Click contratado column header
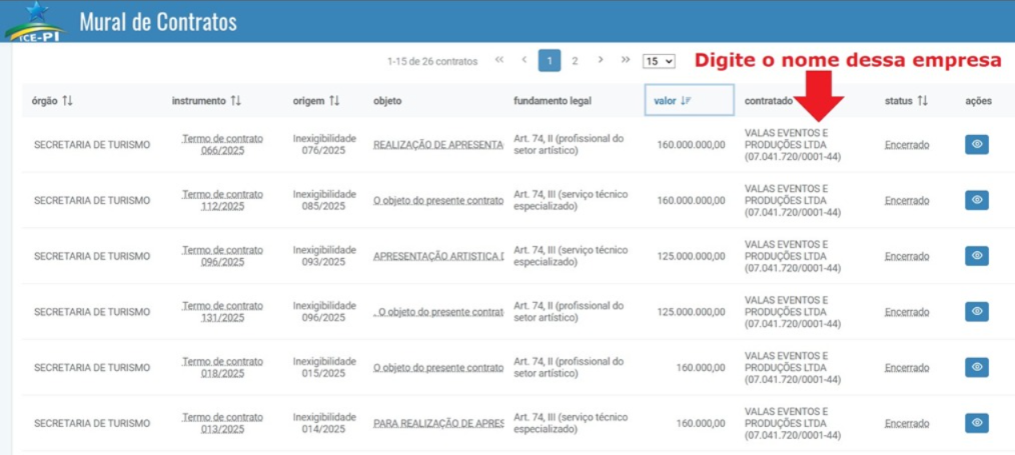Screen dimensions: 1015x455 click(x=768, y=101)
